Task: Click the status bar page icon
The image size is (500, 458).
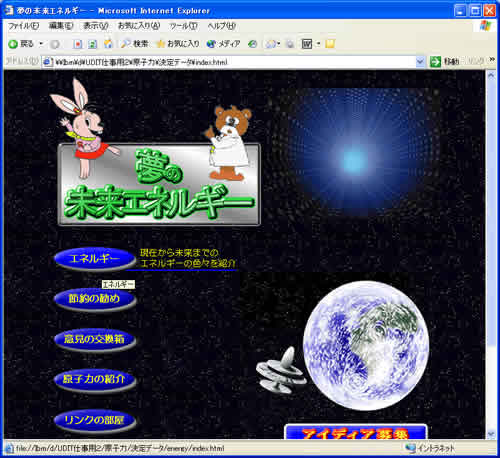Action: tap(9, 448)
